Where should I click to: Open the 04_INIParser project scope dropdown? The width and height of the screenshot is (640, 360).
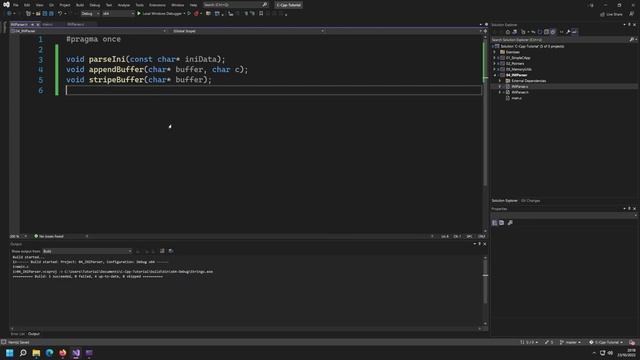(x=89, y=31)
